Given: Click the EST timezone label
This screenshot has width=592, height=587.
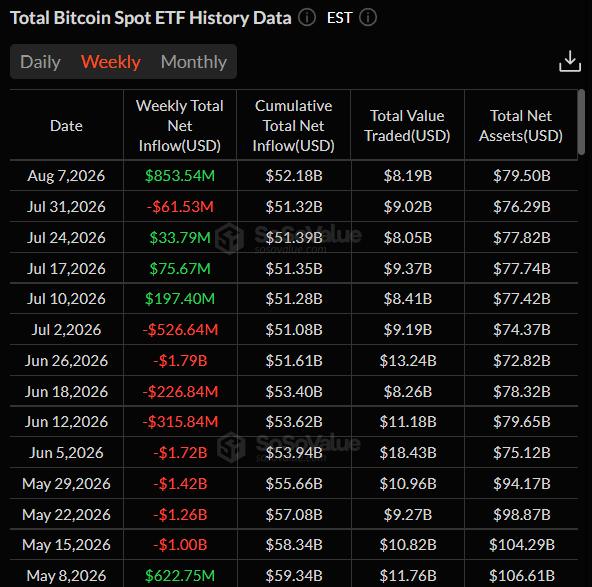Looking at the screenshot, I should tap(339, 18).
